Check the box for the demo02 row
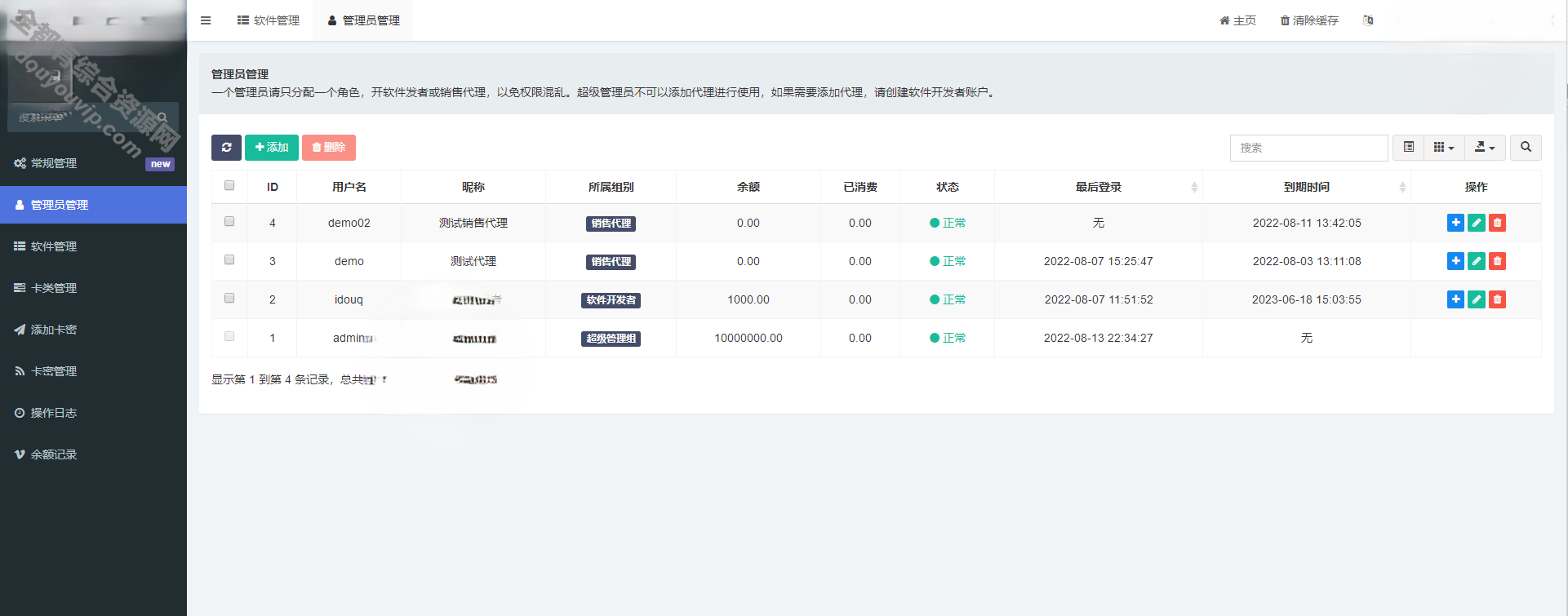Screen dimensions: 1568x616 pyautogui.click(x=229, y=221)
